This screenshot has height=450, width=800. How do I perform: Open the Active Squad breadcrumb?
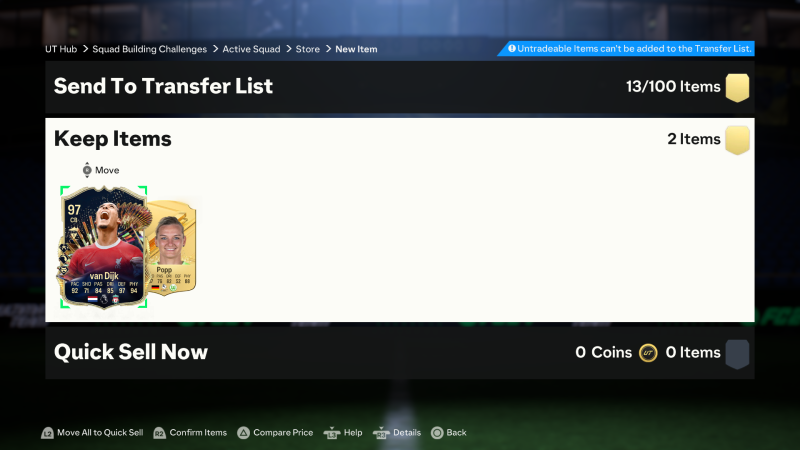[x=251, y=49]
